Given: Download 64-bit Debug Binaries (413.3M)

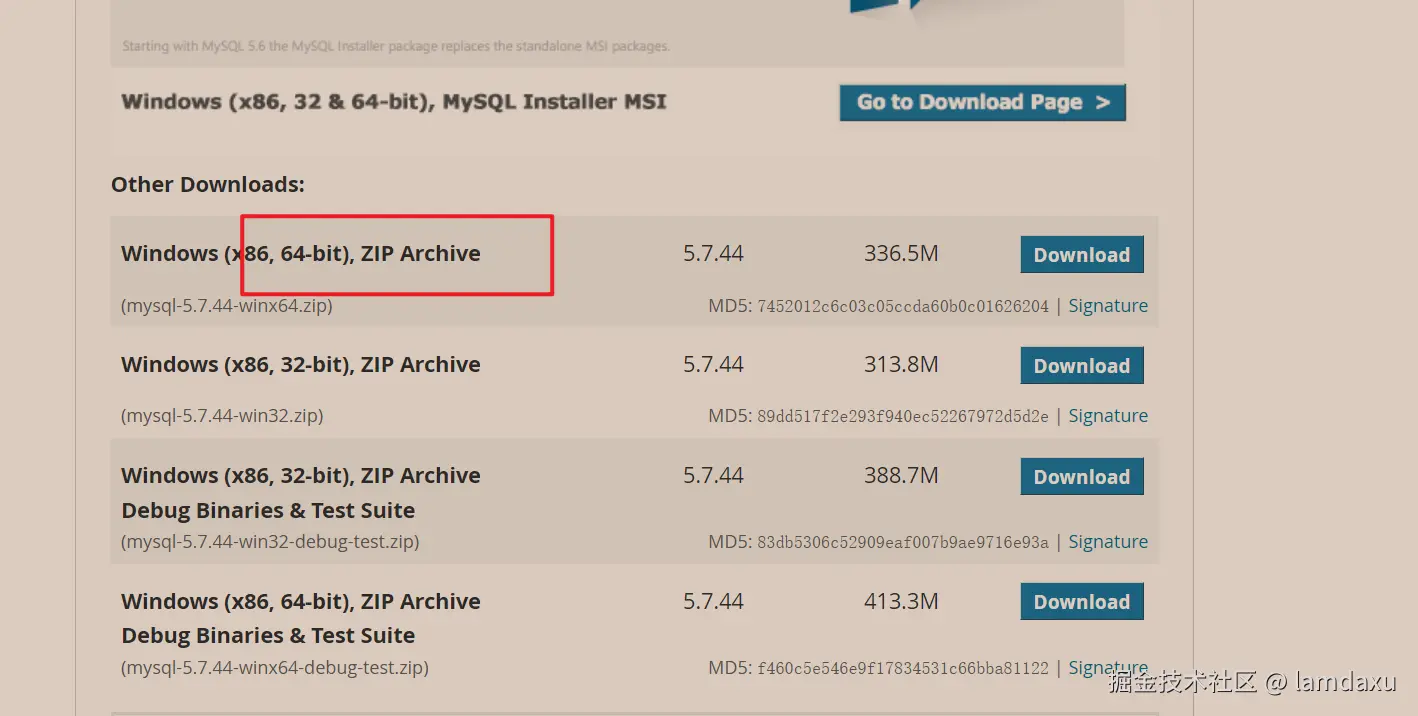Looking at the screenshot, I should [x=1082, y=602].
